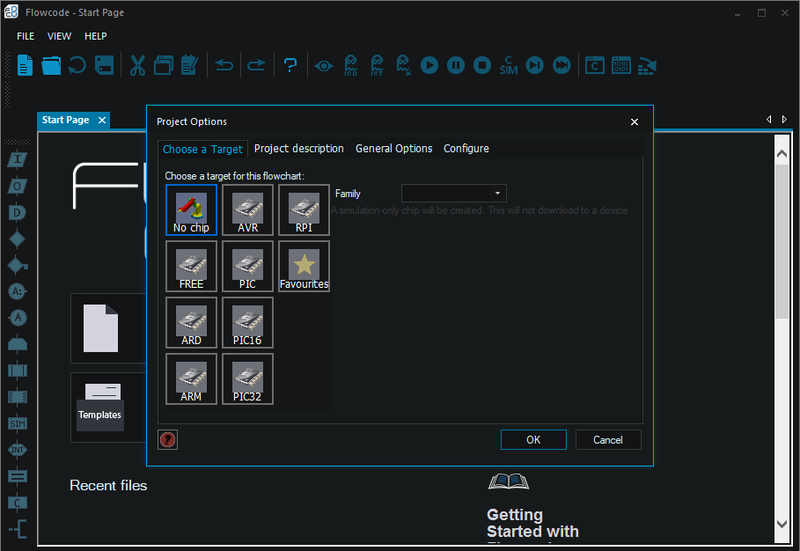Click the Redo arrow icon
The width and height of the screenshot is (800, 551).
[256, 65]
